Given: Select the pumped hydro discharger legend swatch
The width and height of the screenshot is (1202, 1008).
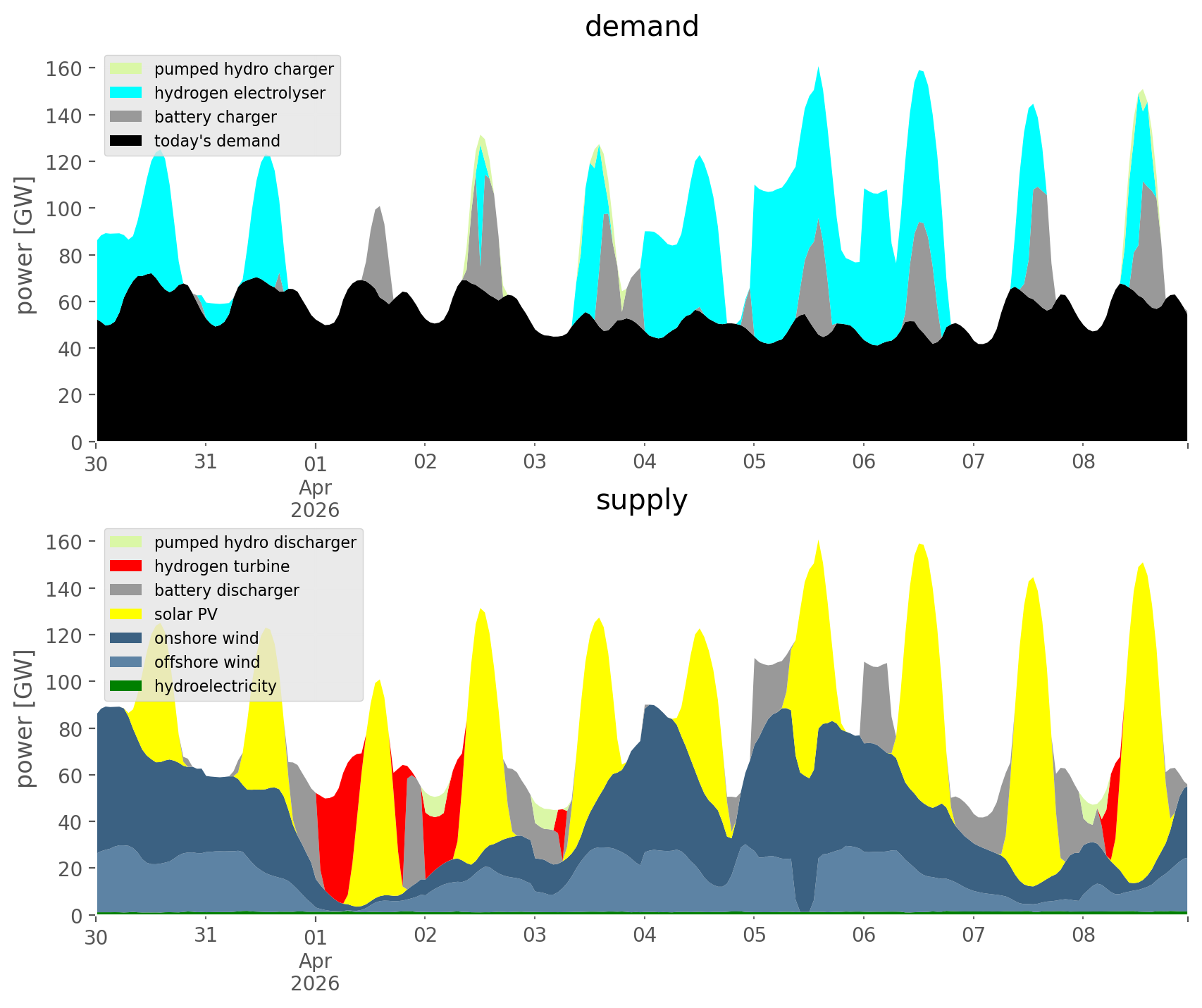Looking at the screenshot, I should coord(125,542).
